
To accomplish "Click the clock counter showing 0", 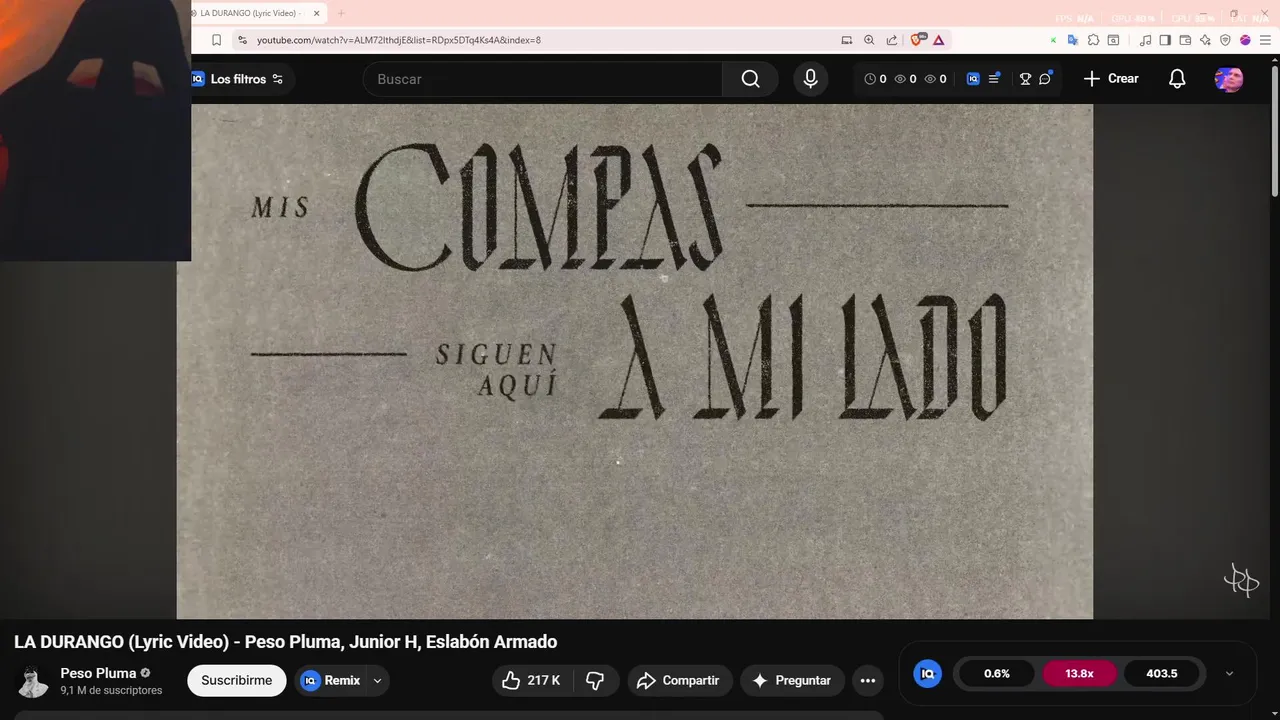I will coord(875,79).
